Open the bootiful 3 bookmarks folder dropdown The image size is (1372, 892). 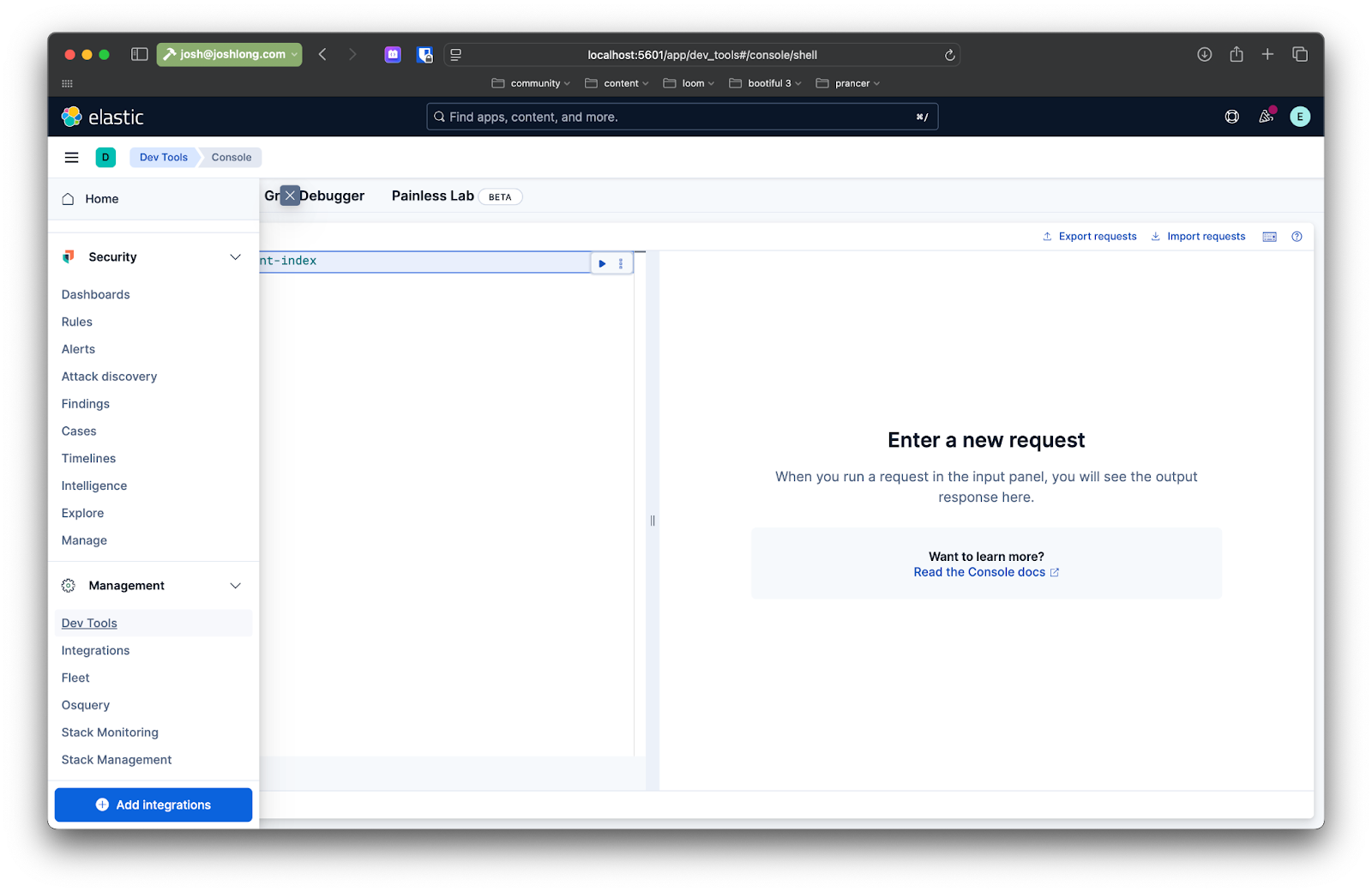pos(765,83)
